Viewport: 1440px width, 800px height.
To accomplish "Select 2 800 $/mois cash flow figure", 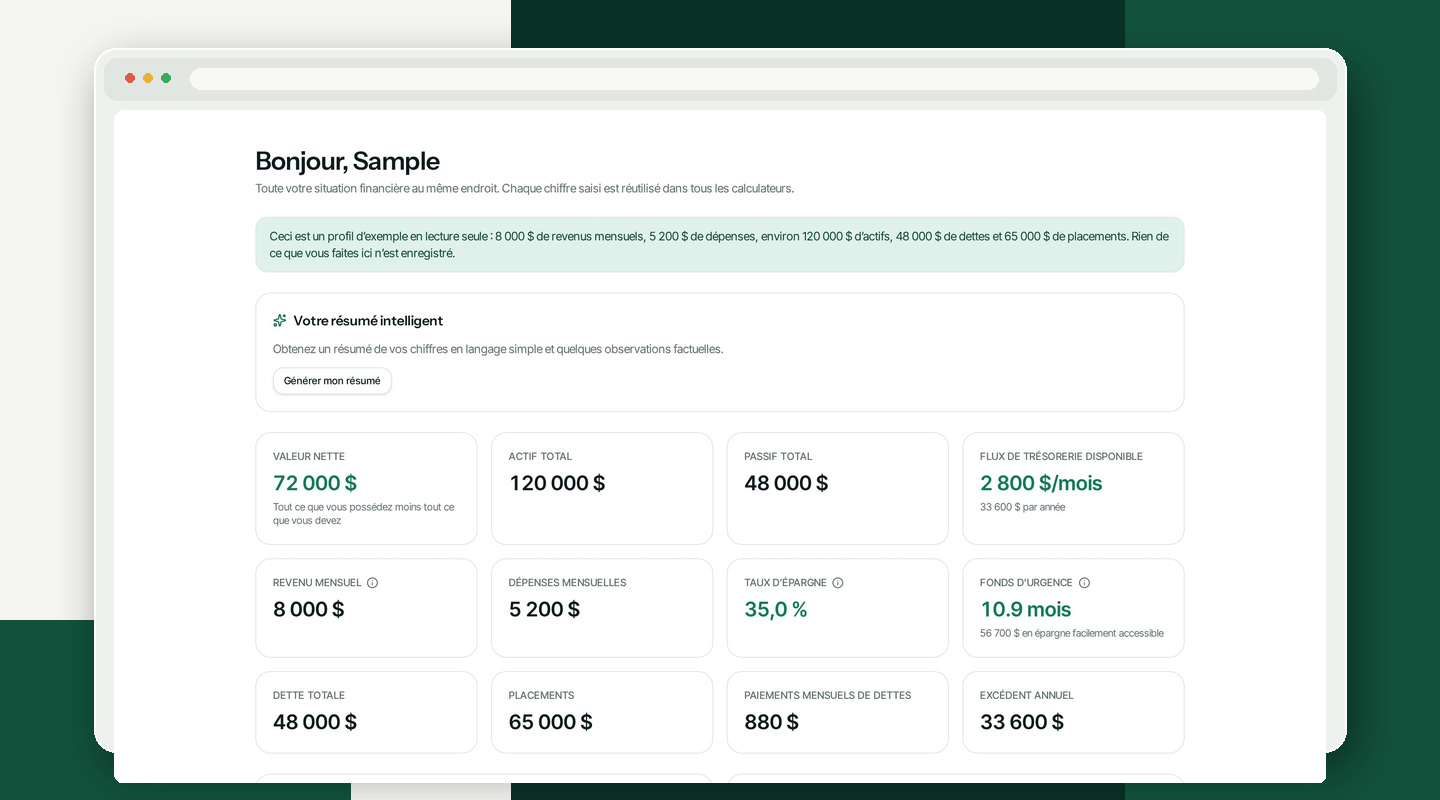I will coord(1041,483).
